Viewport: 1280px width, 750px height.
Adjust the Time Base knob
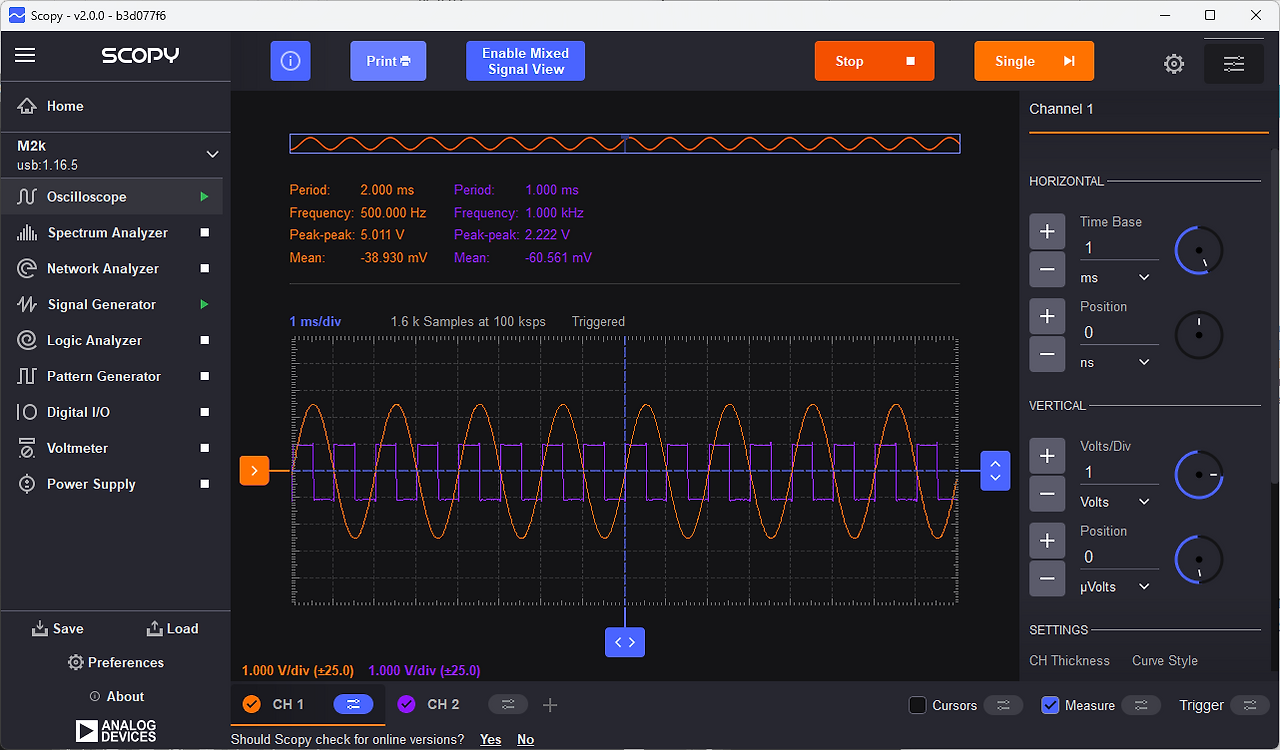click(1199, 250)
